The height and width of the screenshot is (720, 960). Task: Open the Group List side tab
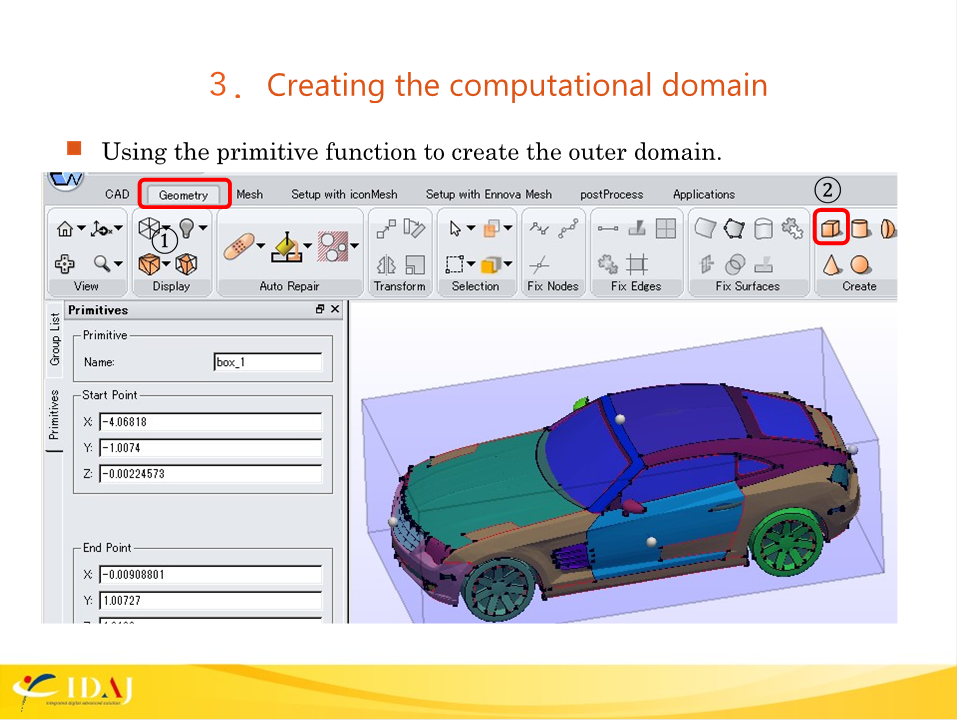pyautogui.click(x=55, y=340)
